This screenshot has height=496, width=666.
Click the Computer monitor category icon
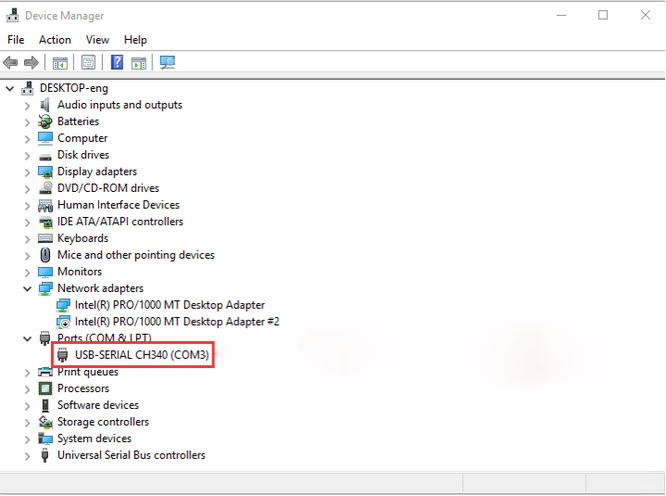point(45,138)
